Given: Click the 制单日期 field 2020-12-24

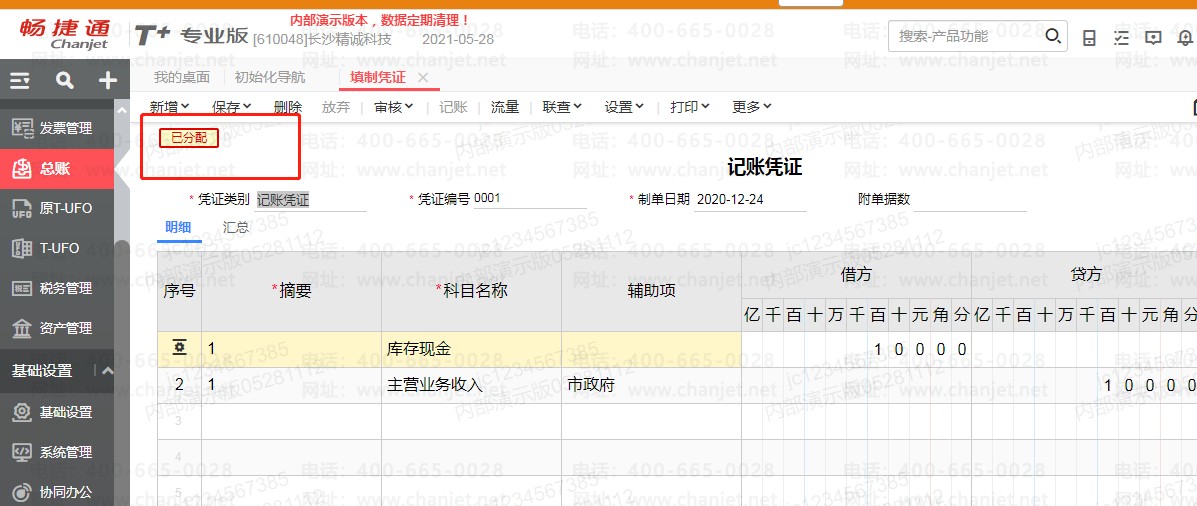Looking at the screenshot, I should [750, 200].
